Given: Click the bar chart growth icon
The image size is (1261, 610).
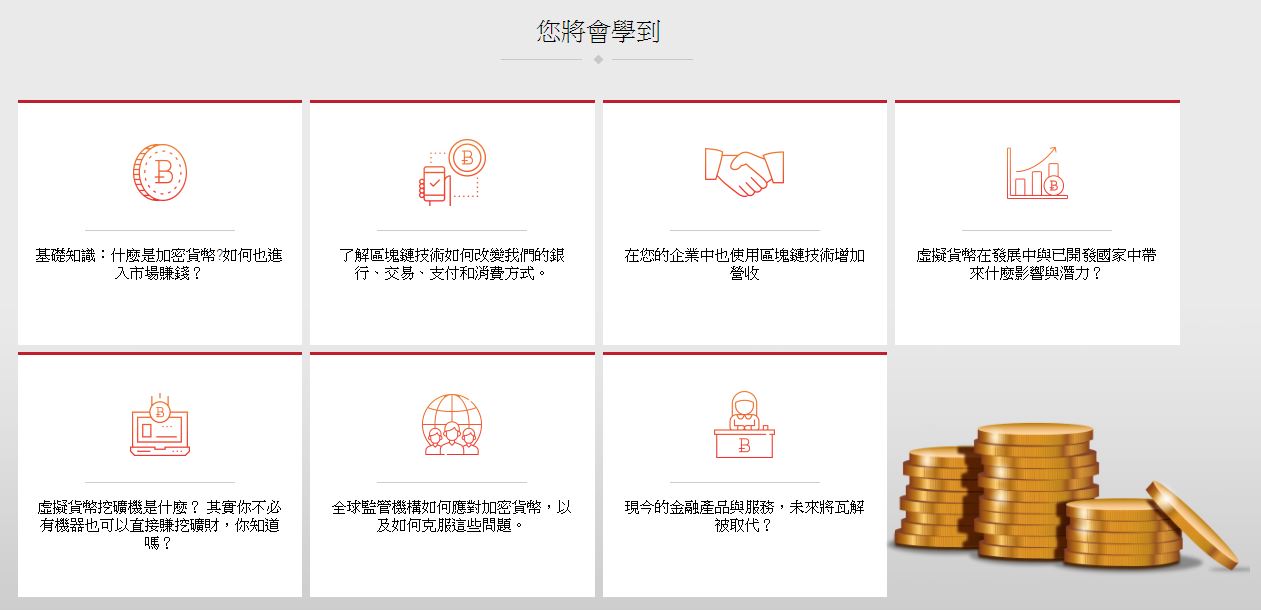Looking at the screenshot, I should pos(1037,172).
